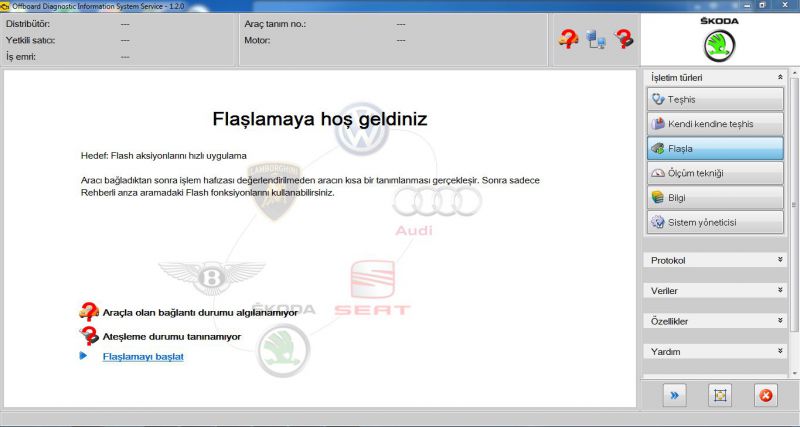The height and width of the screenshot is (427, 800).
Task: Click the network connection icon in header
Action: [x=595, y=39]
